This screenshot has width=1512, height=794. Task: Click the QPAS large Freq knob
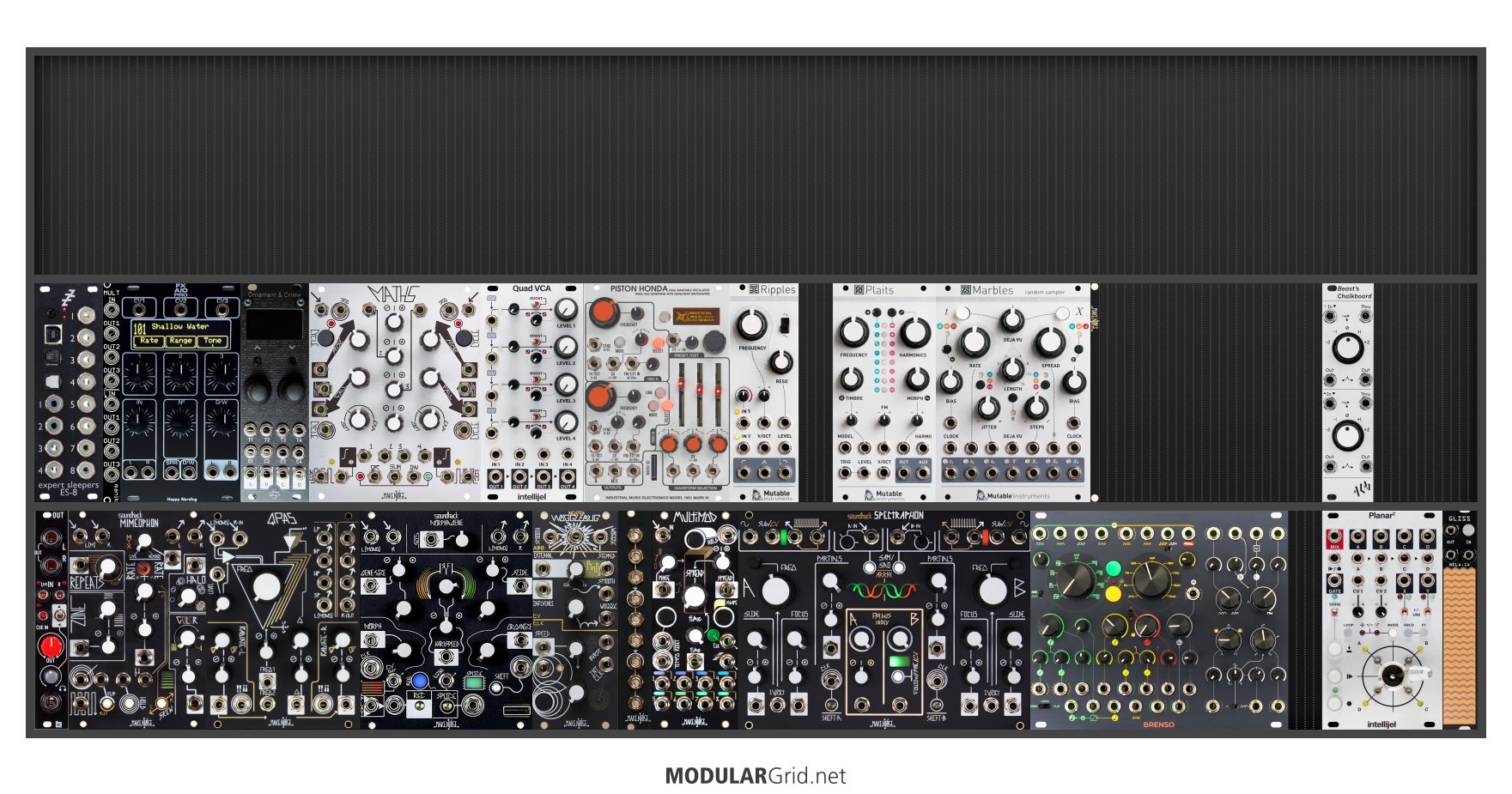click(x=266, y=587)
